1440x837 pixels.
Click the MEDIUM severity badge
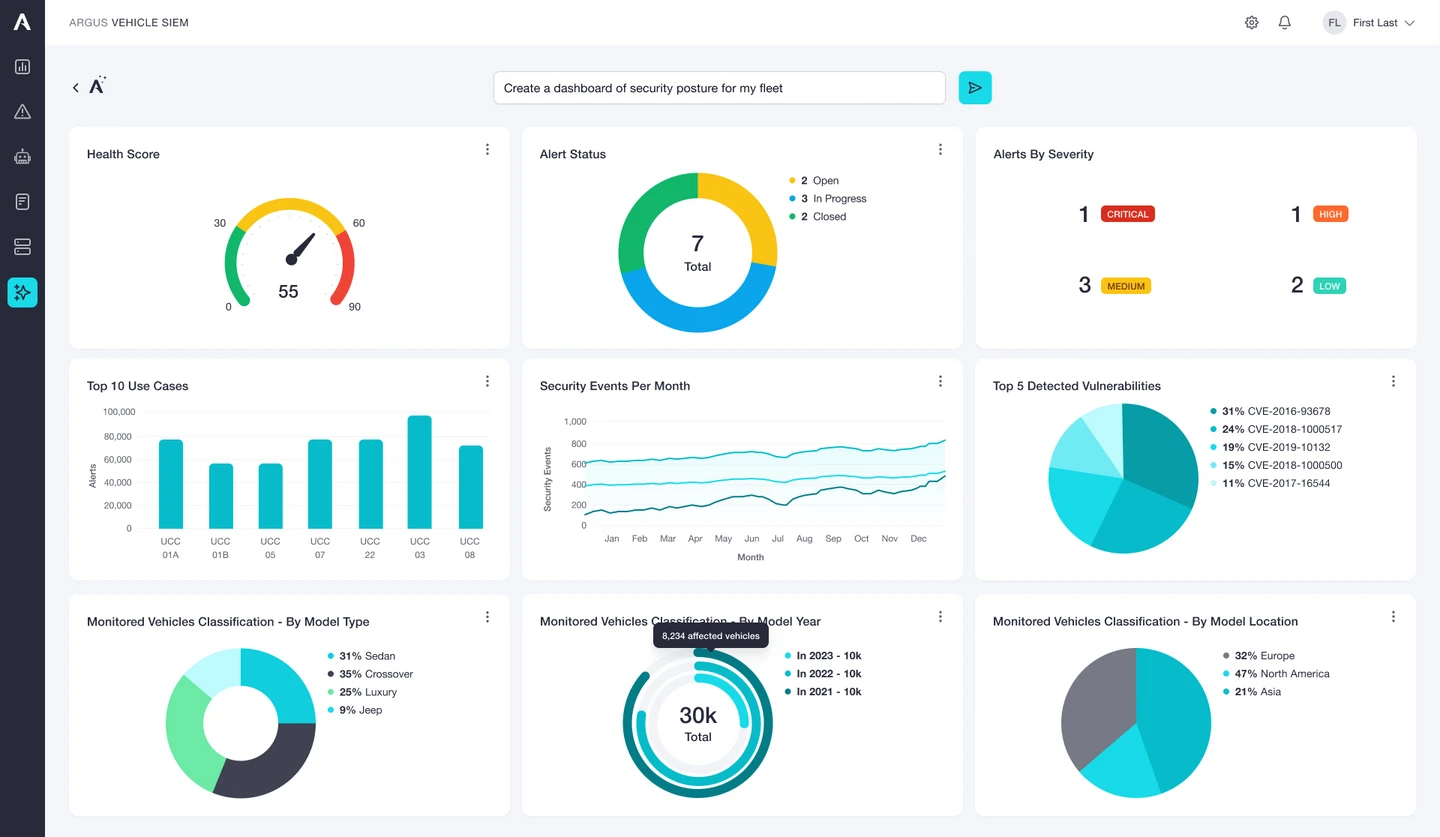(1126, 286)
